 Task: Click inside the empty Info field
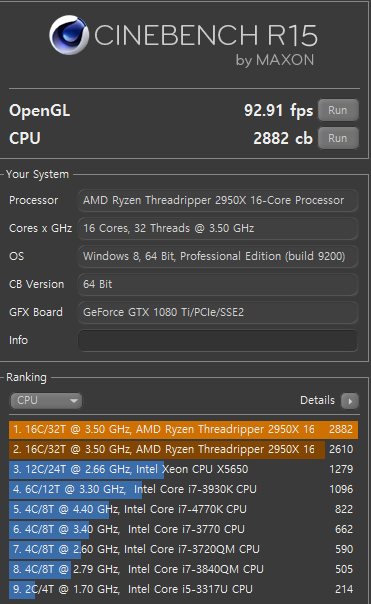(218, 341)
